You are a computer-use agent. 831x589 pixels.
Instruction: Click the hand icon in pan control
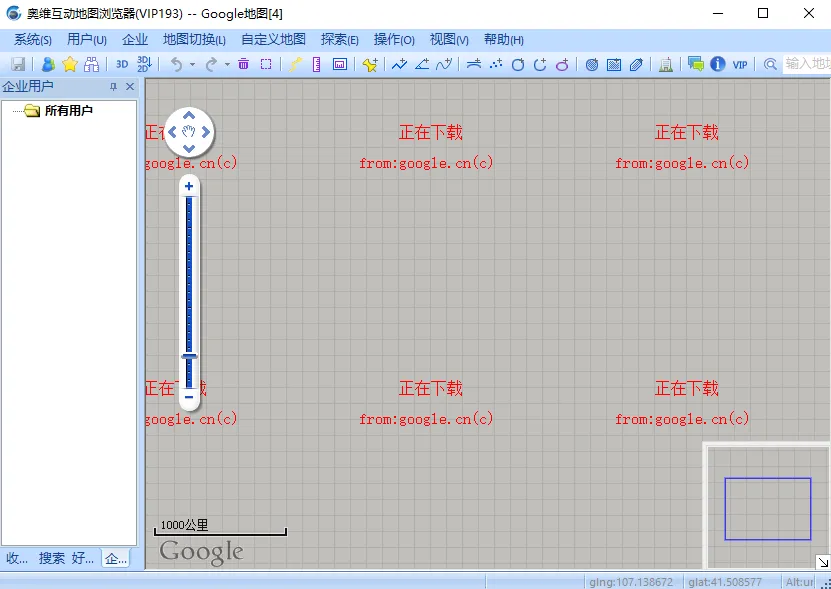[189, 131]
